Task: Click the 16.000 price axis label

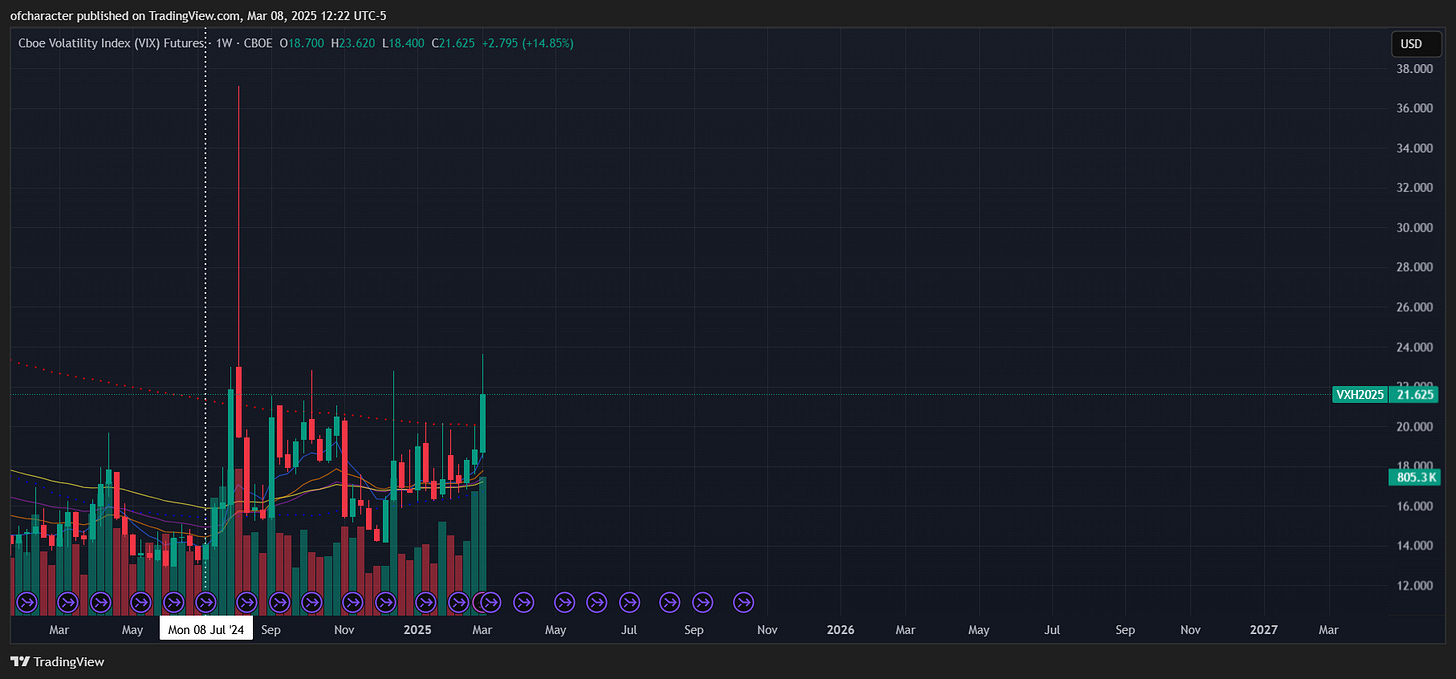Action: pos(1416,507)
